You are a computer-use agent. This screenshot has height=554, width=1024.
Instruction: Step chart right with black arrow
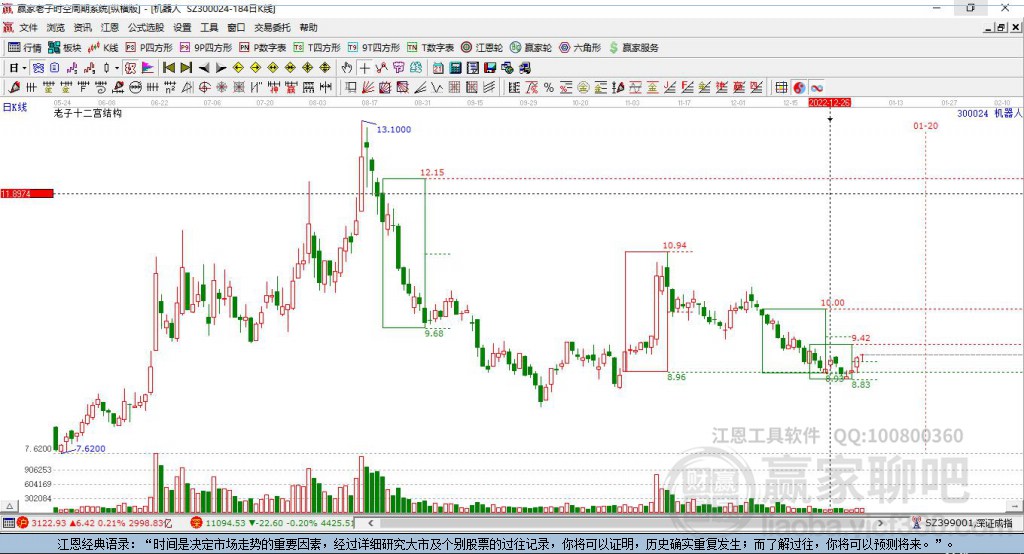click(221, 68)
